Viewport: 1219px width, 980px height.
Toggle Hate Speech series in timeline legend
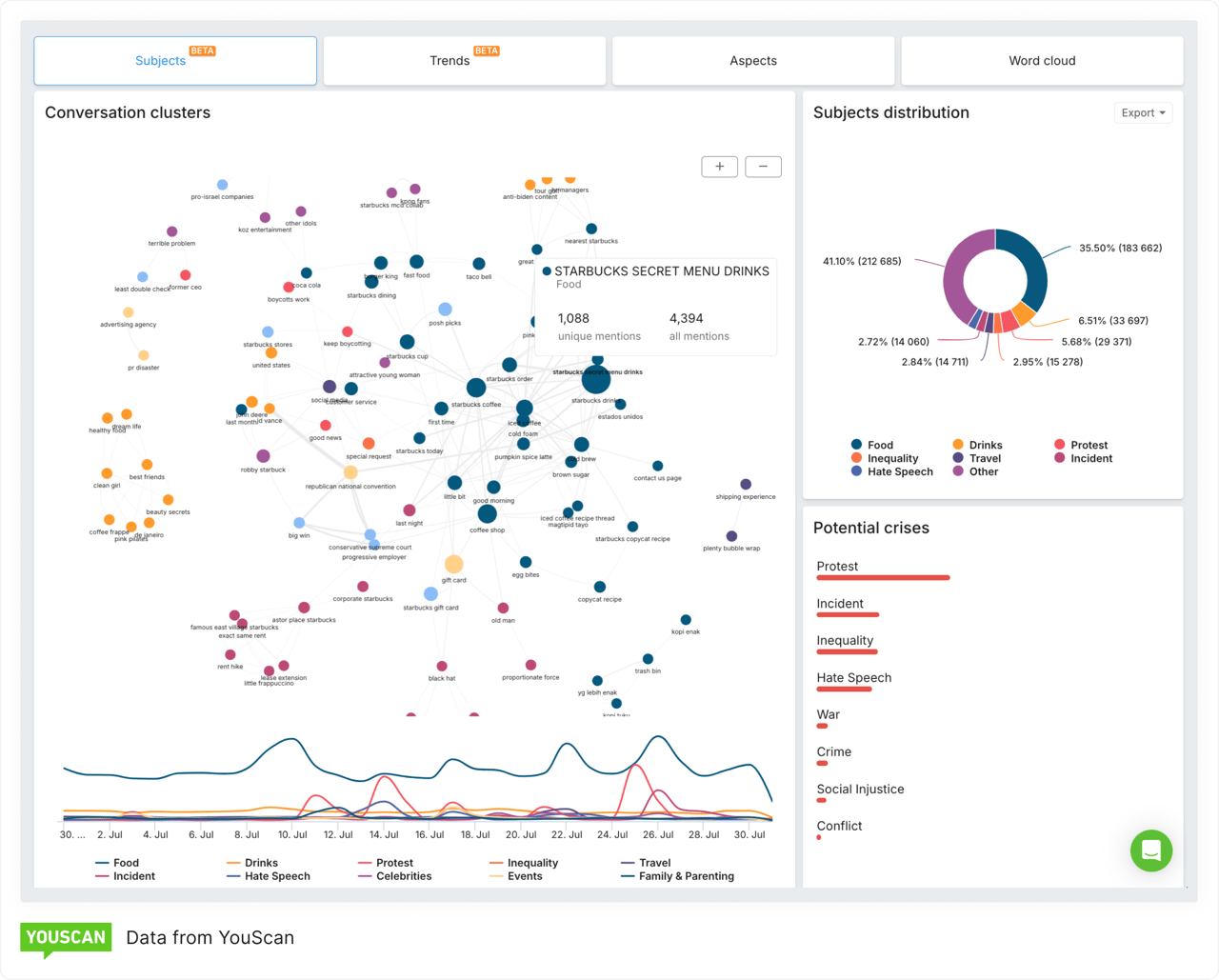(x=269, y=876)
